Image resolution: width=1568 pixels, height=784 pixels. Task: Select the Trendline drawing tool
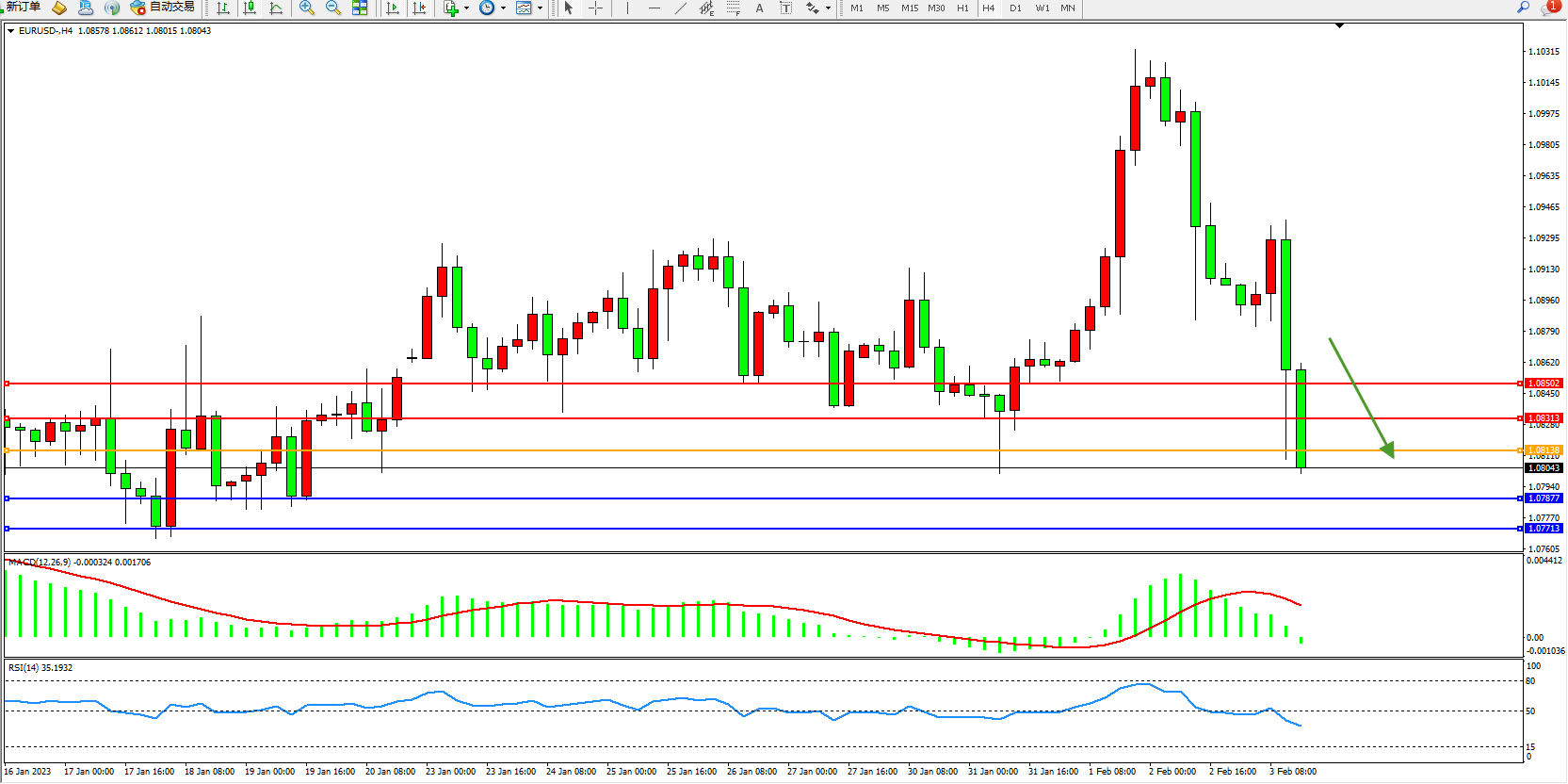pyautogui.click(x=681, y=8)
